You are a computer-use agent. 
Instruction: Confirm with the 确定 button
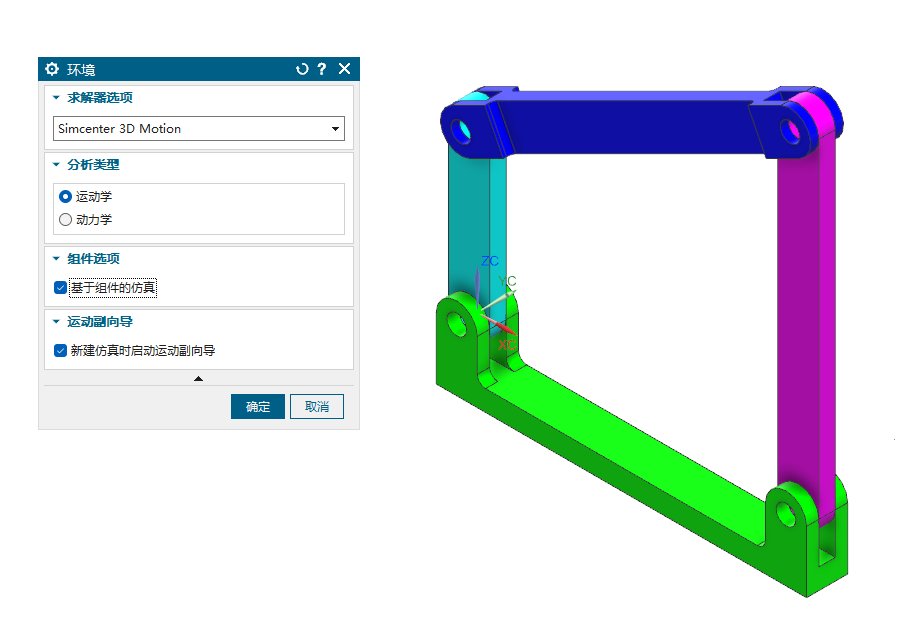point(258,407)
